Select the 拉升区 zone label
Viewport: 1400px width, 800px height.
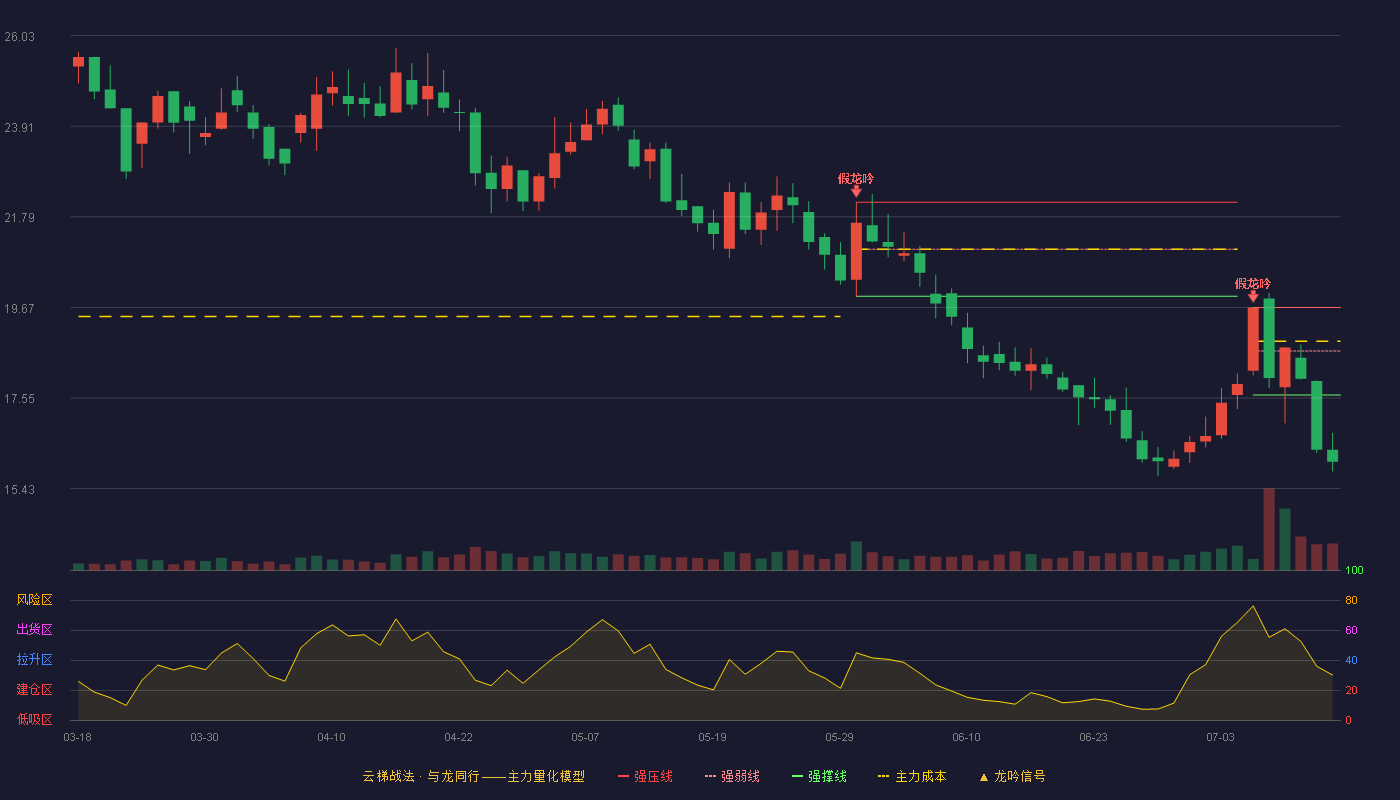coord(35,660)
